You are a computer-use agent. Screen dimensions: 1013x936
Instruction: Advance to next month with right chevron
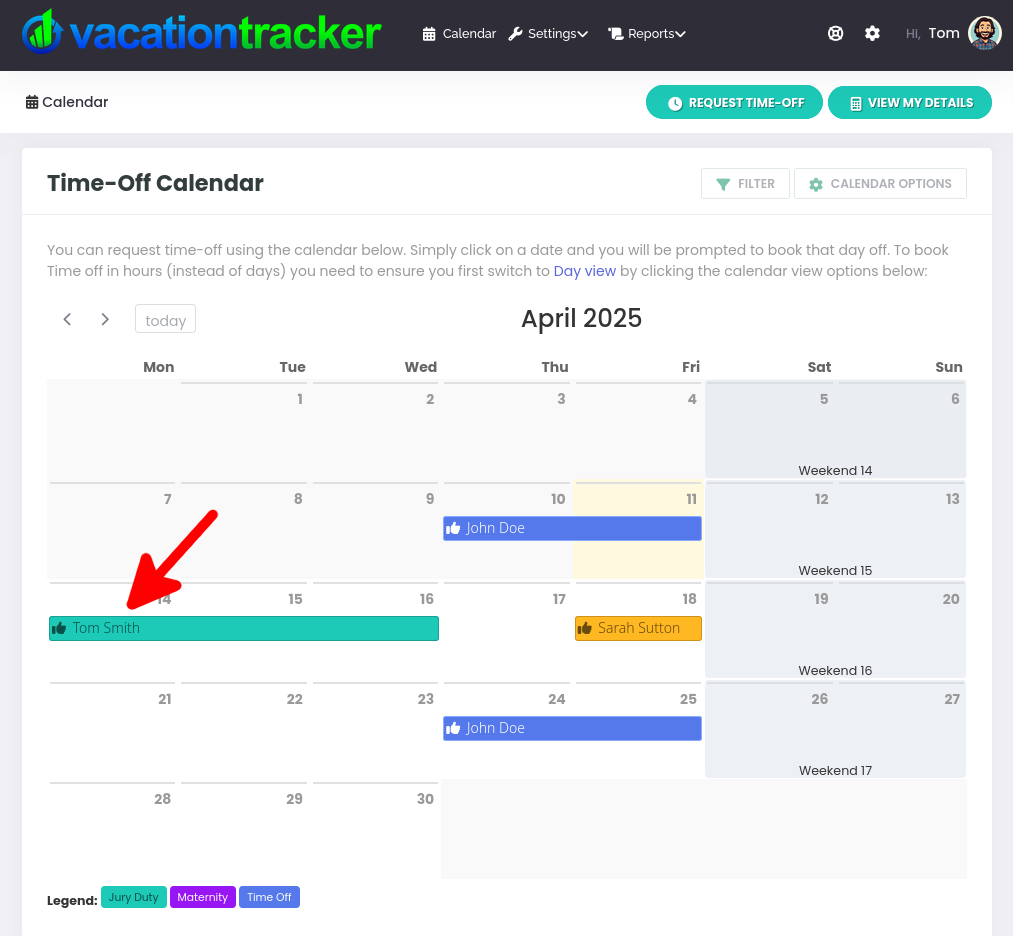105,319
